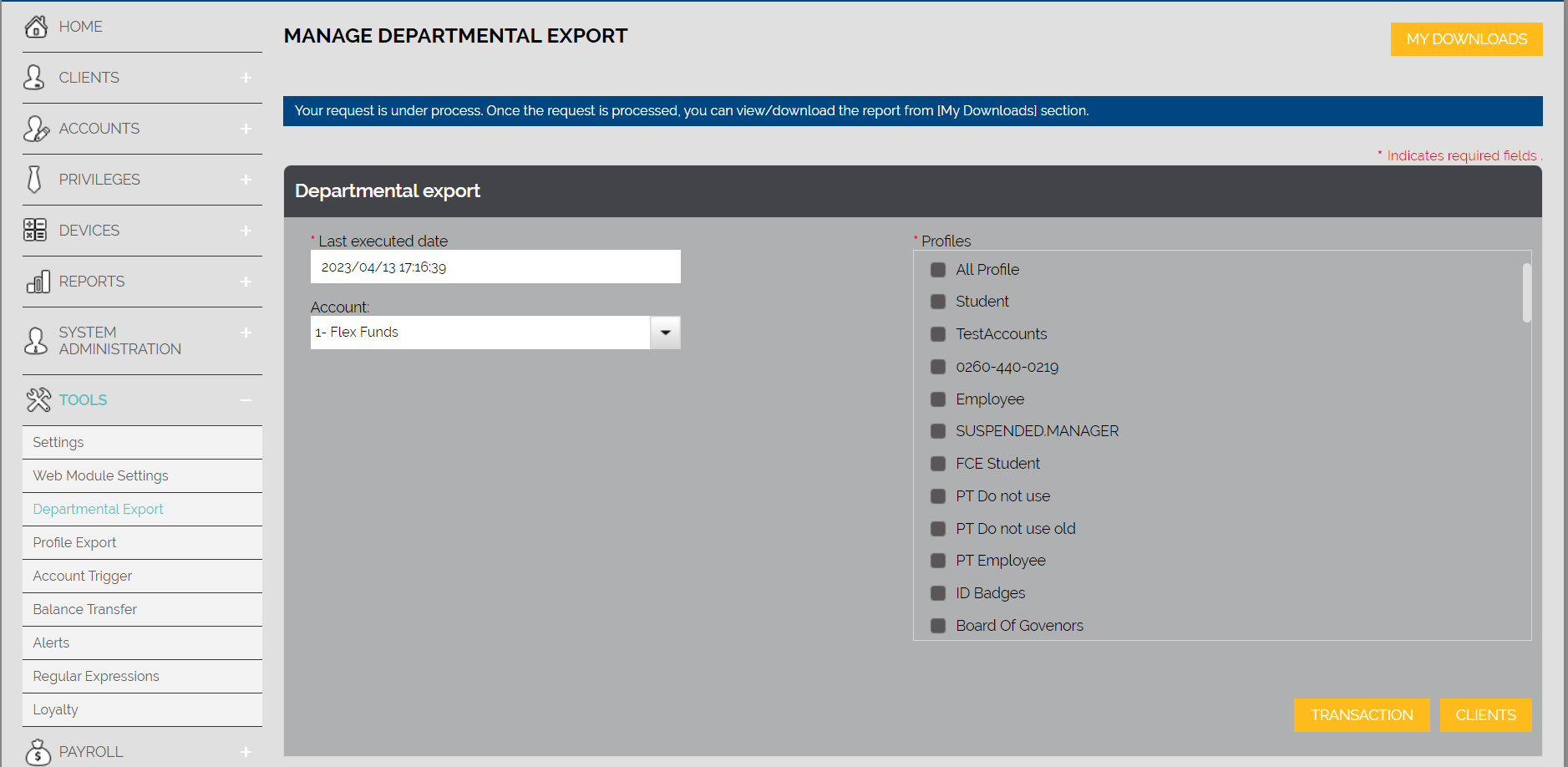Click the Clients person icon

(34, 78)
